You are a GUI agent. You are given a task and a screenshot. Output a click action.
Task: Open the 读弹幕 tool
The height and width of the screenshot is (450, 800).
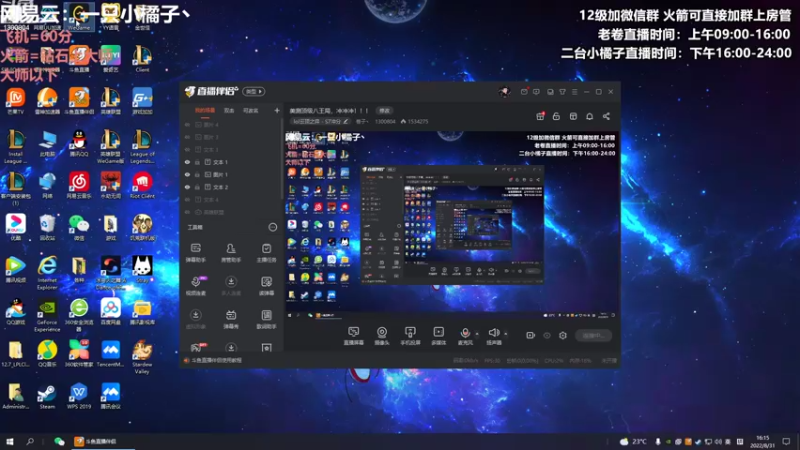coord(266,286)
